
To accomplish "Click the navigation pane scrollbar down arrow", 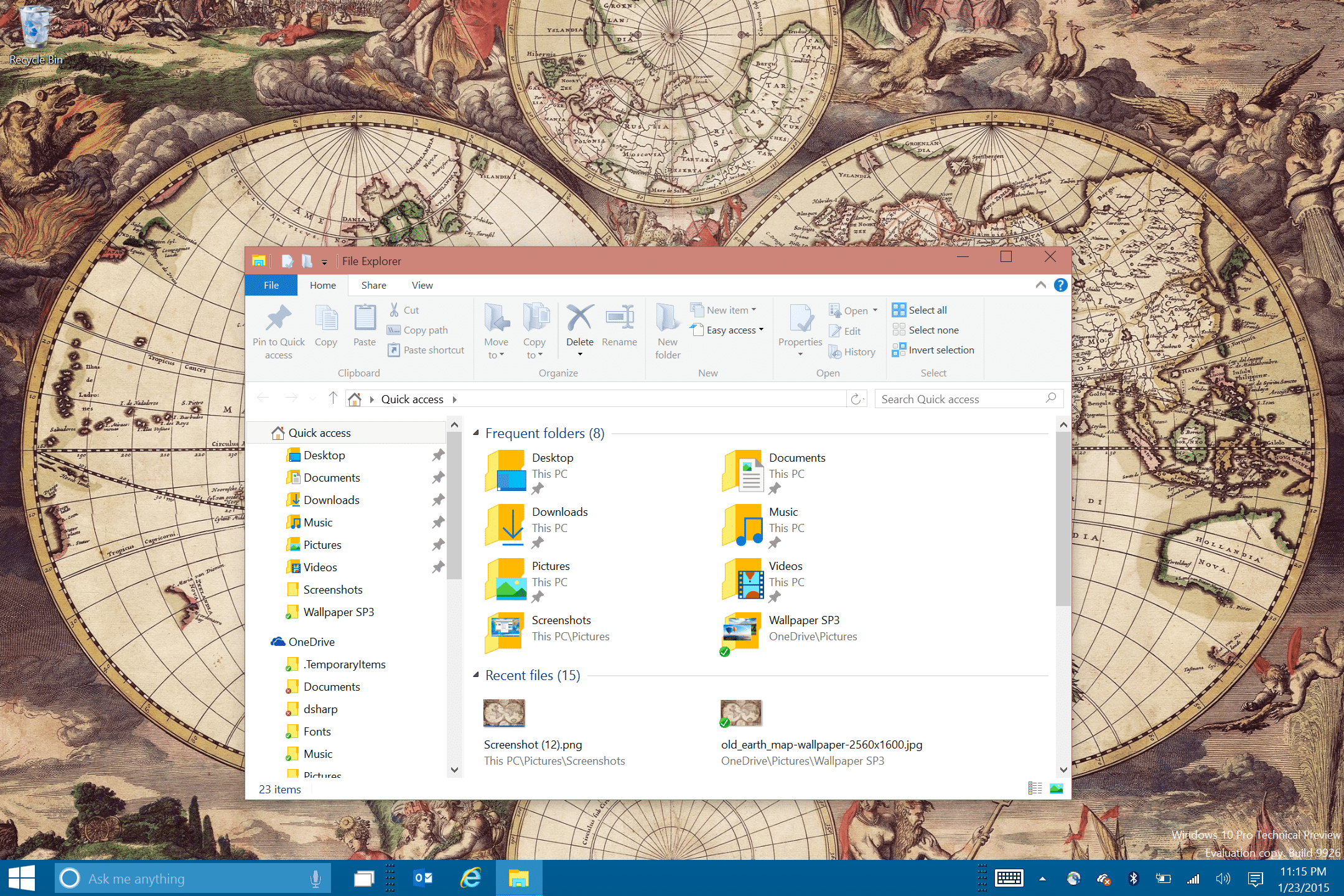I will 454,770.
